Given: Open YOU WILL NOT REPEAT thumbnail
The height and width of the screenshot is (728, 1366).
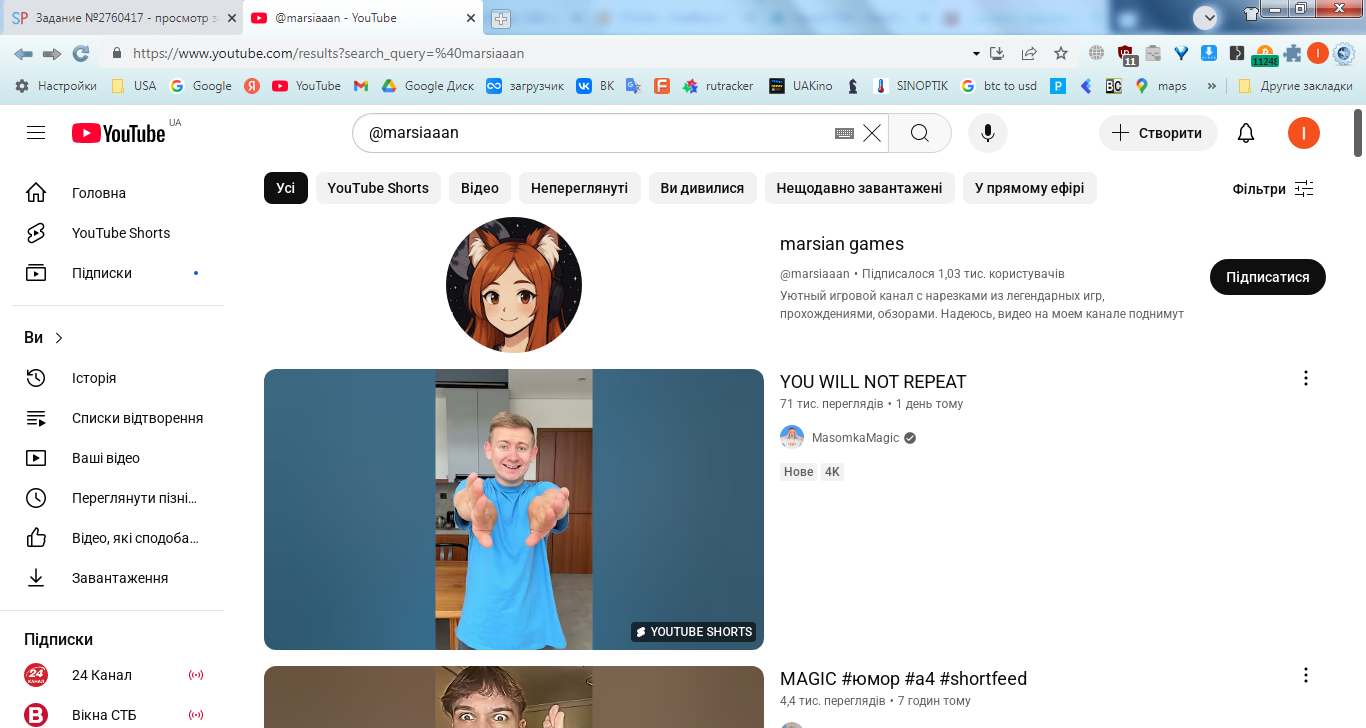Looking at the screenshot, I should [x=514, y=509].
